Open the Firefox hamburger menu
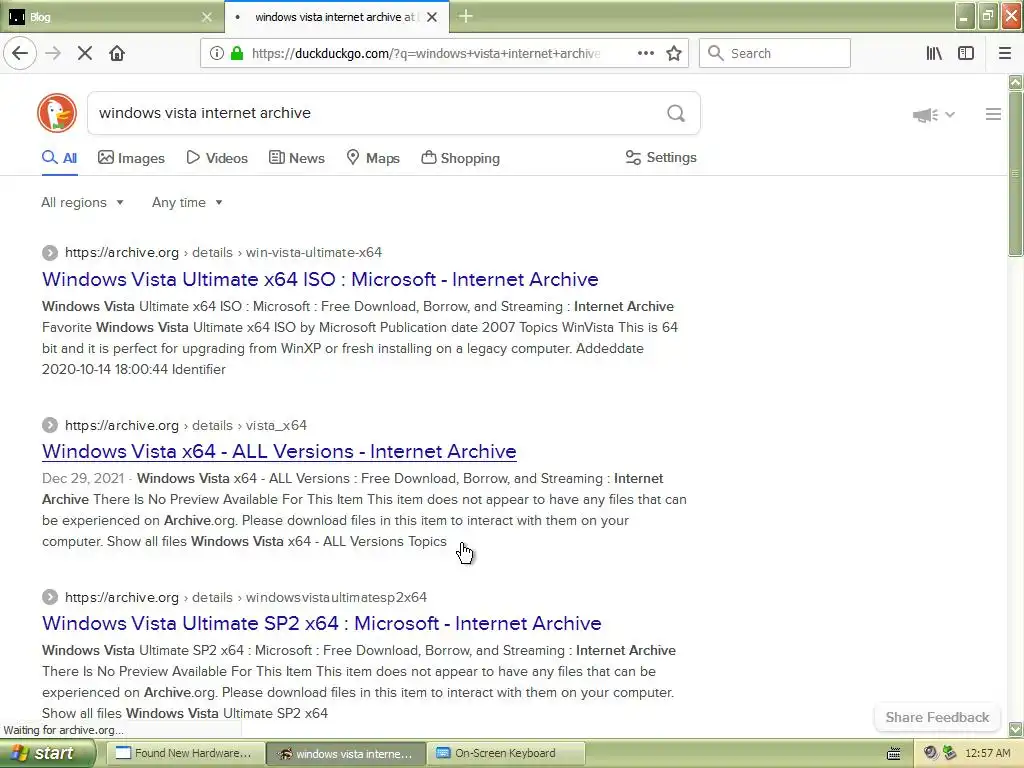This screenshot has width=1024, height=768. tap(1005, 54)
